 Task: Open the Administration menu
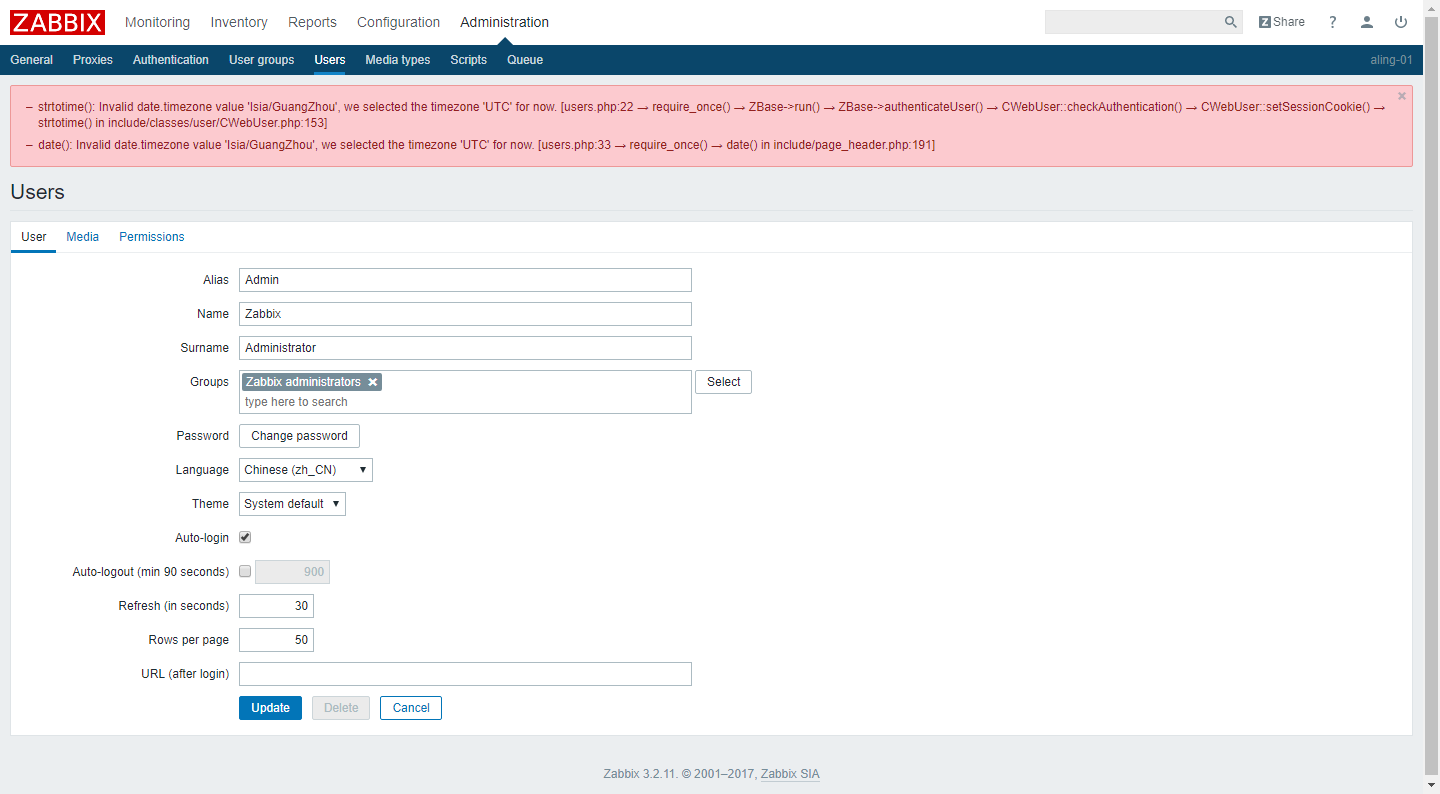pyautogui.click(x=504, y=22)
